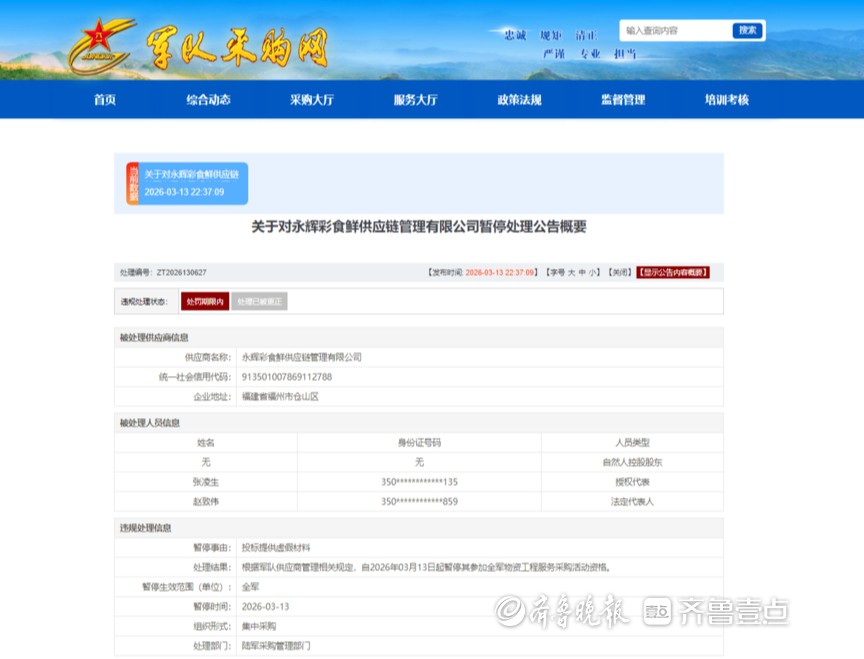Click the 军队采购网 site title
The image size is (864, 659).
click(x=237, y=46)
